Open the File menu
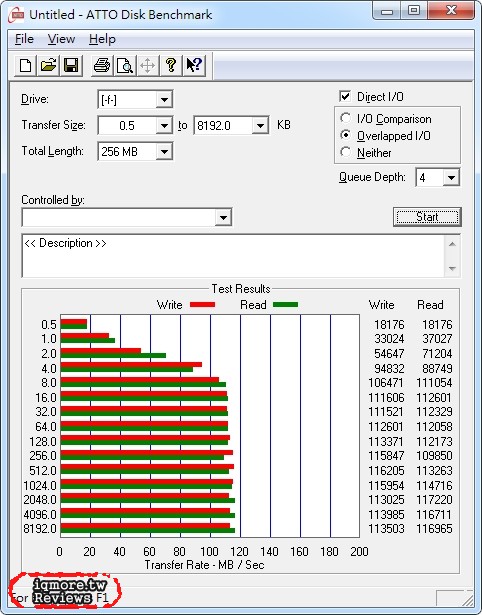 click(24, 39)
